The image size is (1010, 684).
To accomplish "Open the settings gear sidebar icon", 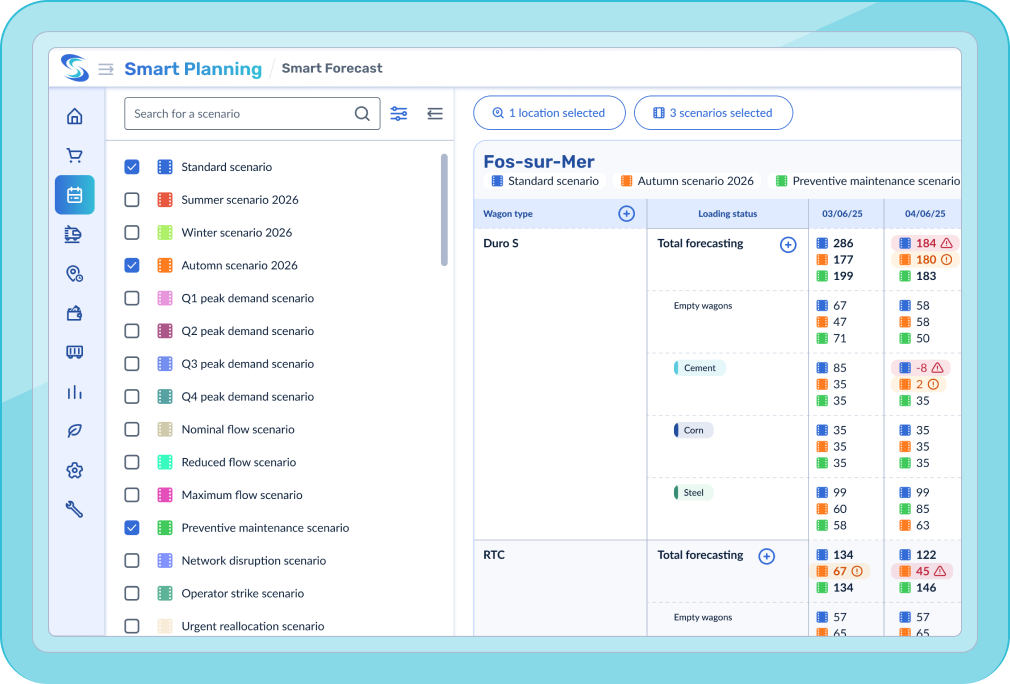I will (75, 470).
